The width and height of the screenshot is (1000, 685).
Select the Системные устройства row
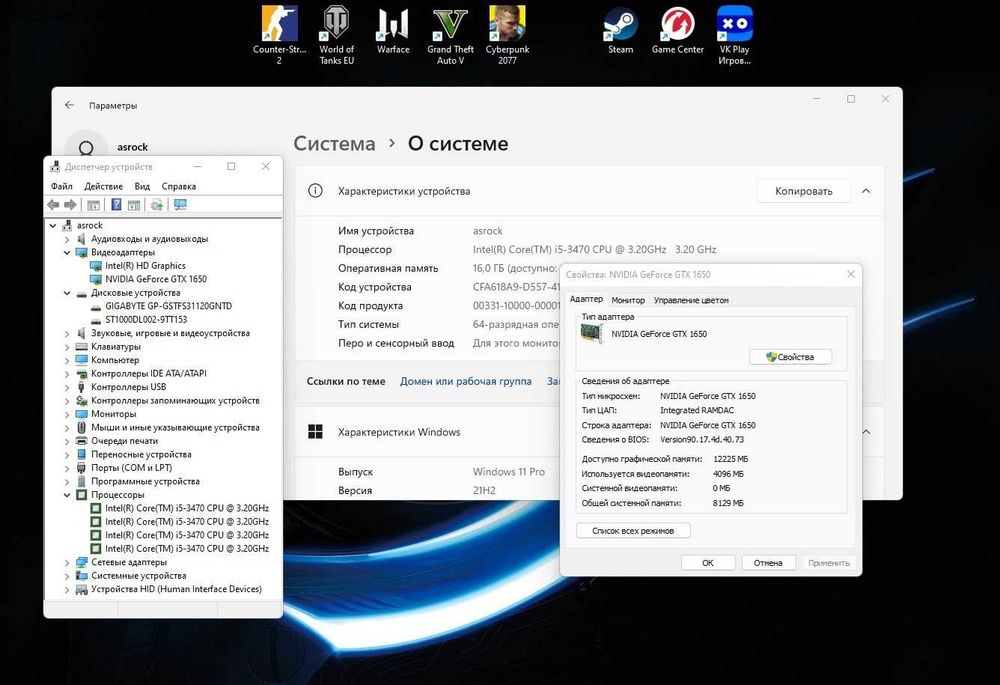point(138,576)
